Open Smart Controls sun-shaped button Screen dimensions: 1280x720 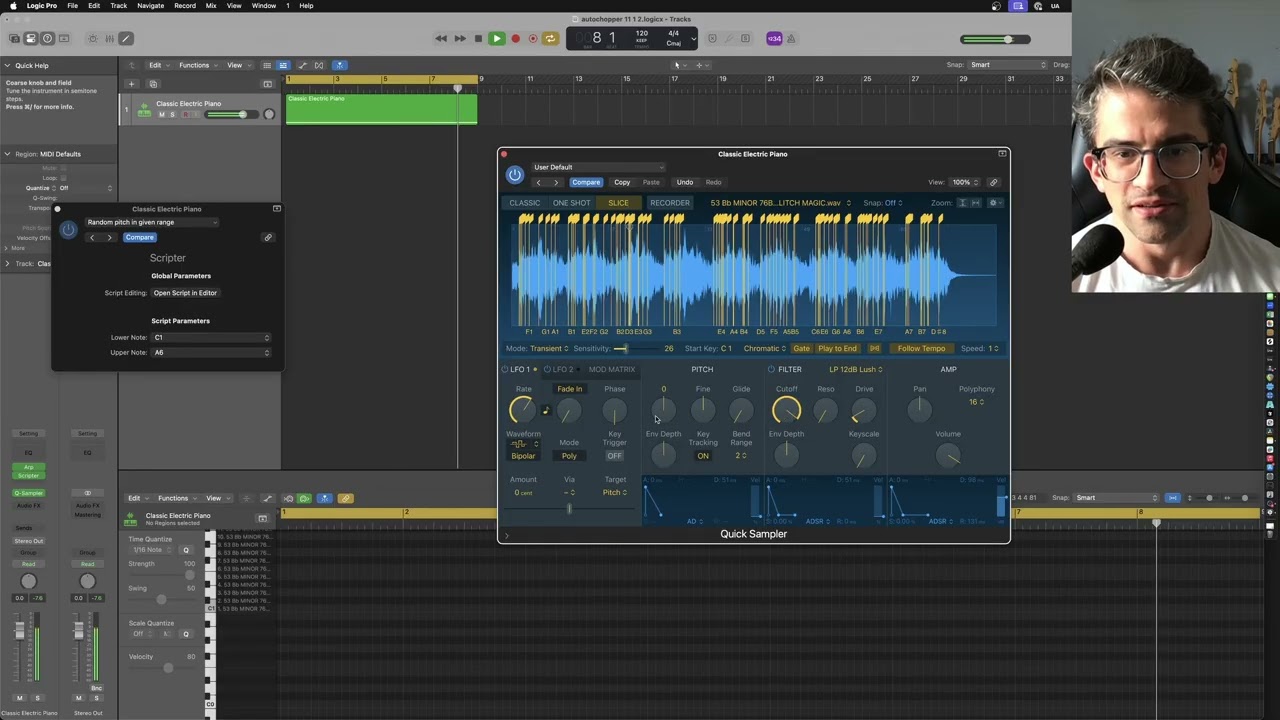point(93,39)
